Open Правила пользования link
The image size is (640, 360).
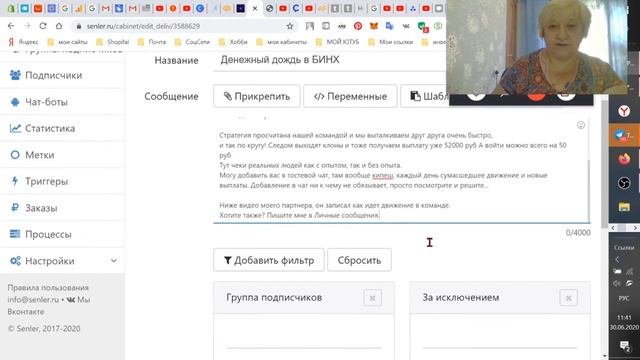click(48, 288)
